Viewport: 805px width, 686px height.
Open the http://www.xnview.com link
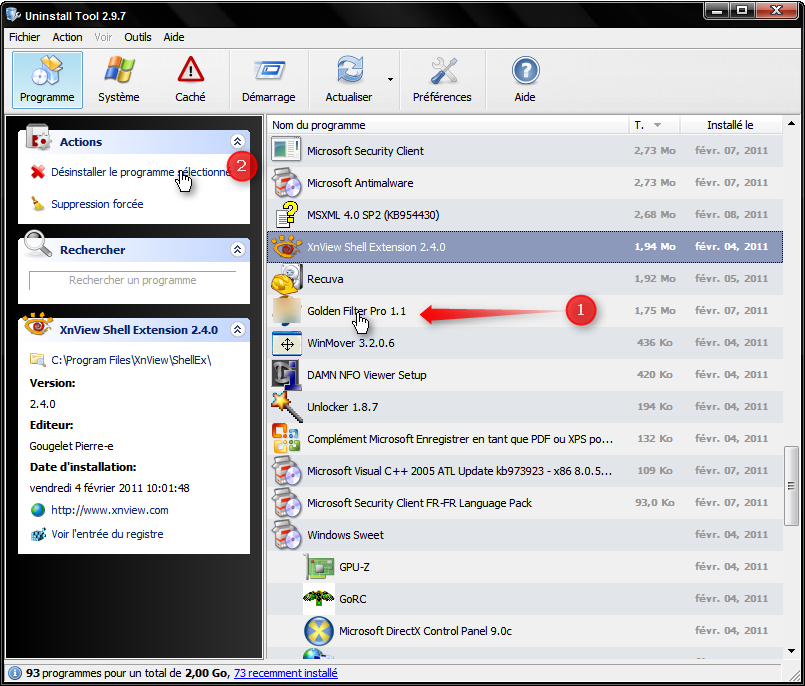tap(109, 510)
